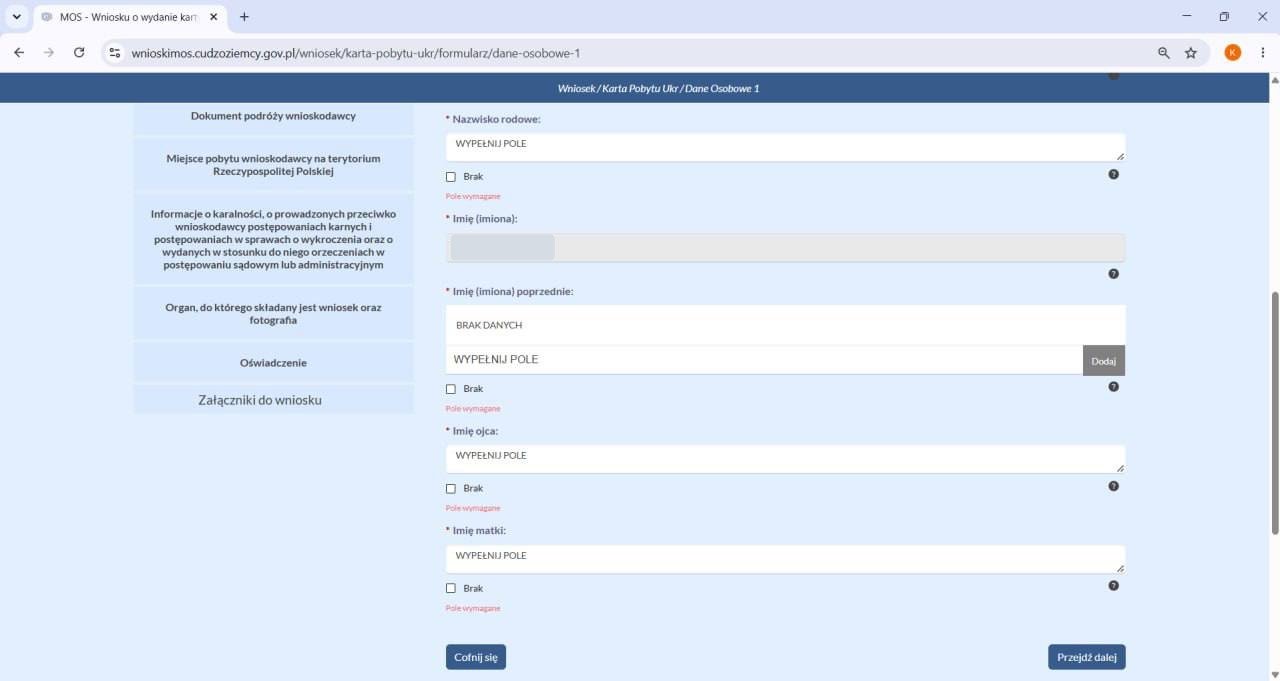Click the page vertical scrollbar thumb
Viewport: 1280px width, 681px height.
point(1274,413)
